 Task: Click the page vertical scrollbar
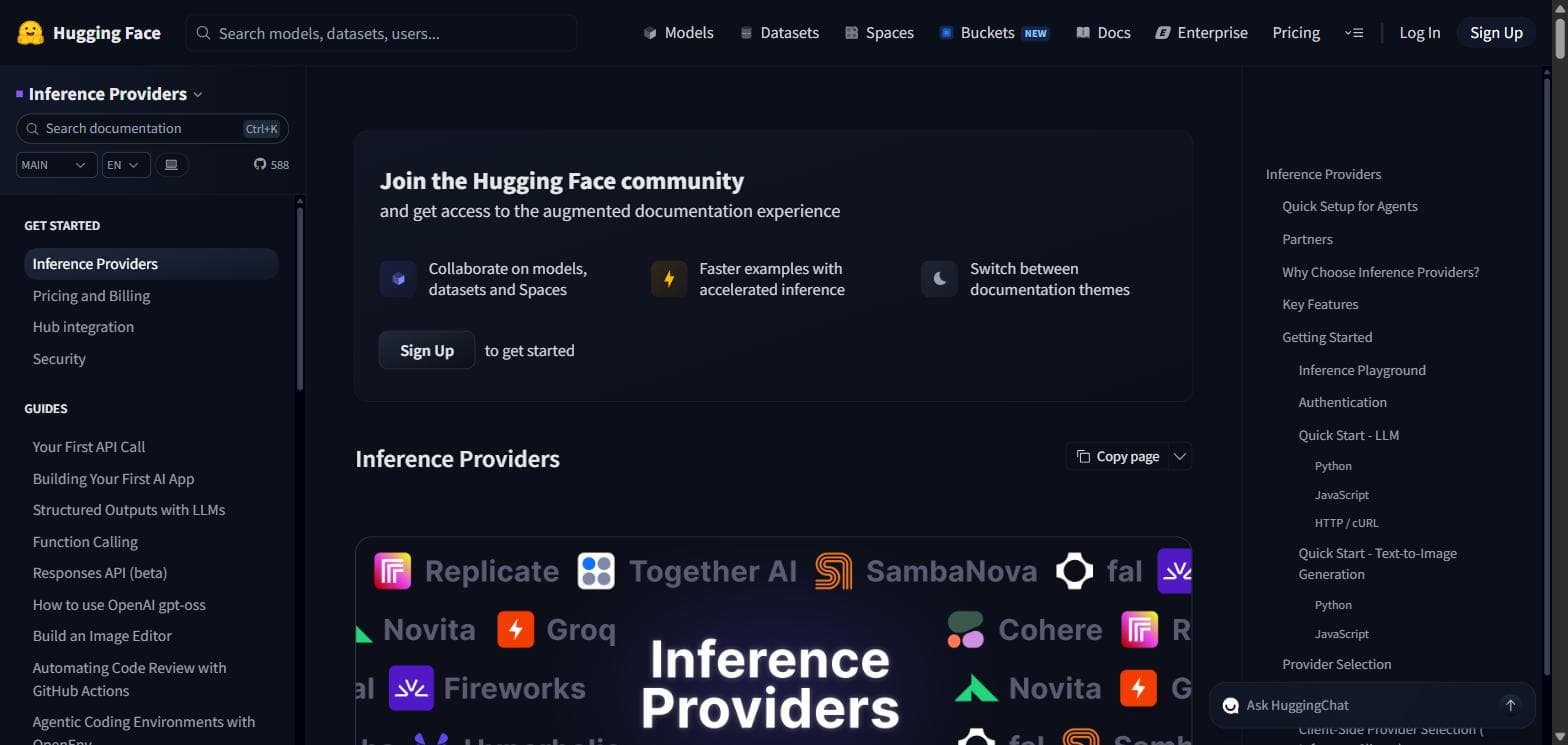tap(1560, 40)
